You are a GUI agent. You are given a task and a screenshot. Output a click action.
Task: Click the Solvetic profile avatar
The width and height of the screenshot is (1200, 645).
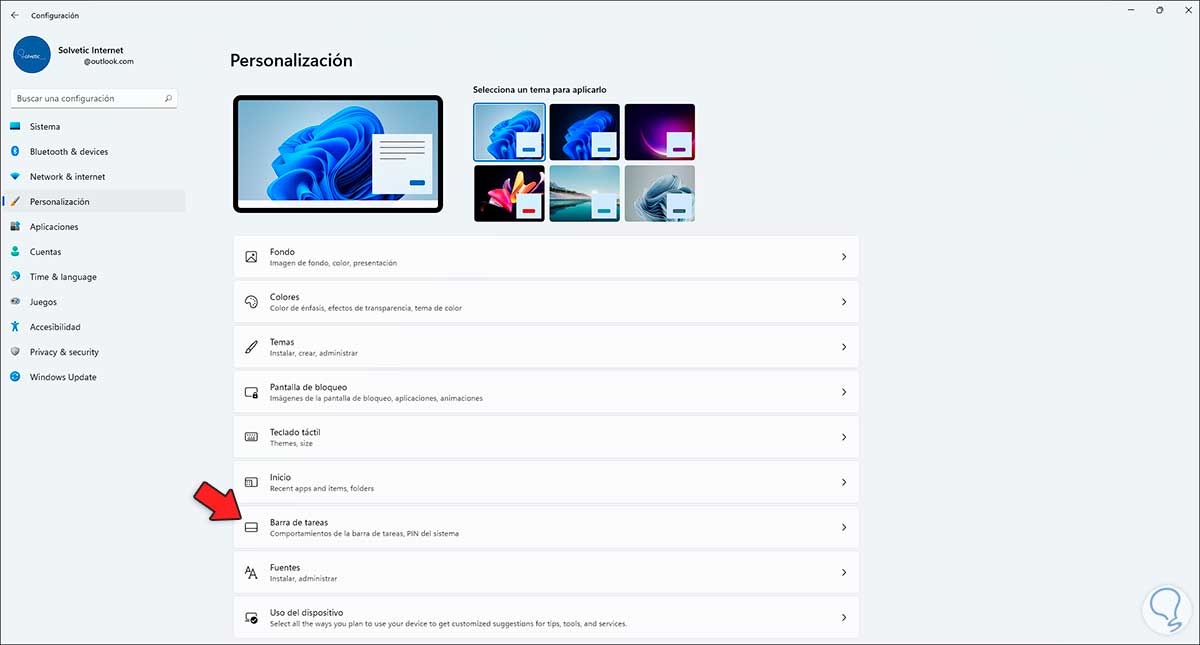32,55
